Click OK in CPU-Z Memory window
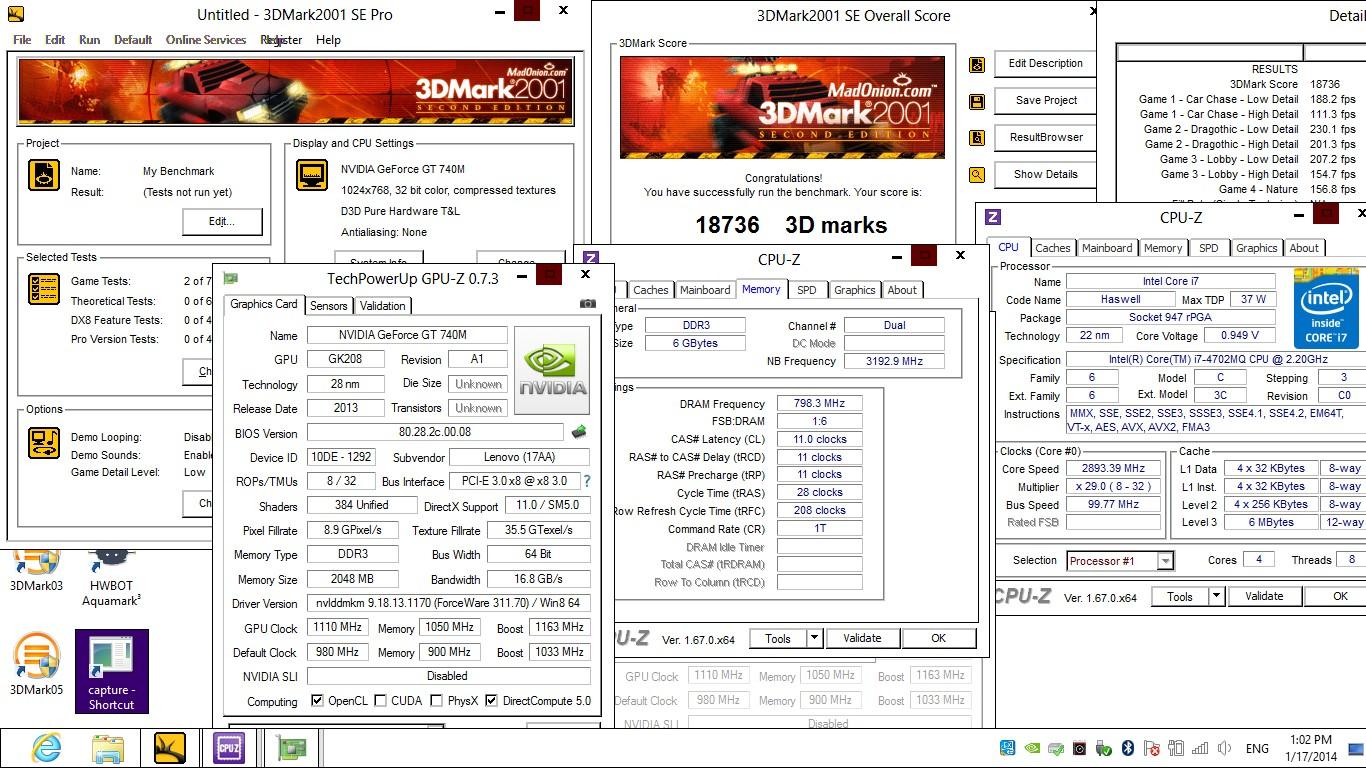This screenshot has height=768, width=1366. [938, 638]
